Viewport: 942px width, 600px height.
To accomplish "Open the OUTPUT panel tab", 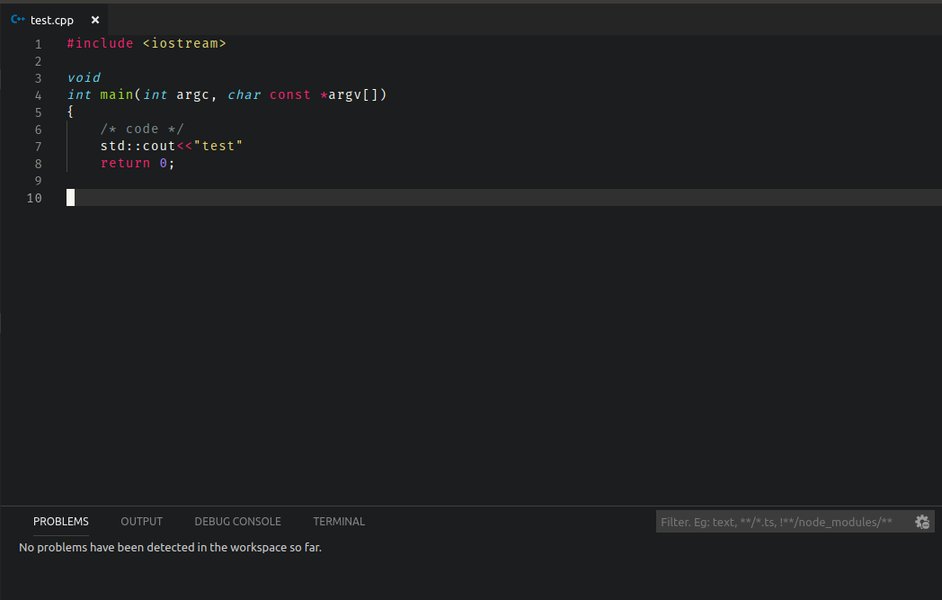I will click(141, 521).
